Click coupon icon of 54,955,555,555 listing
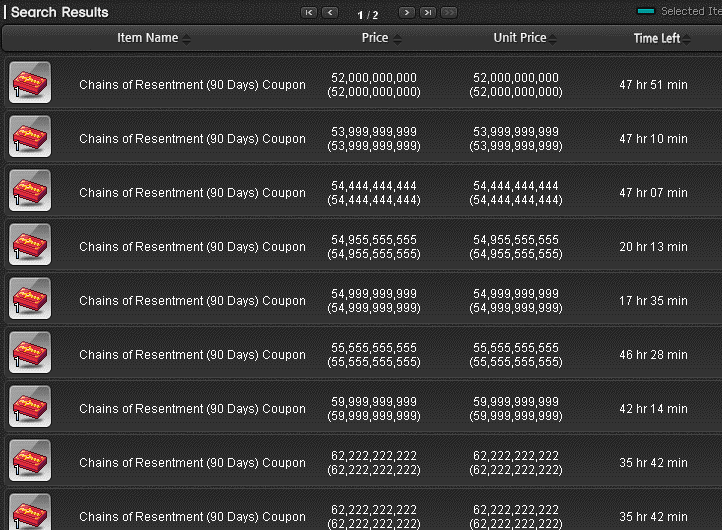The height and width of the screenshot is (530, 722). click(30, 245)
